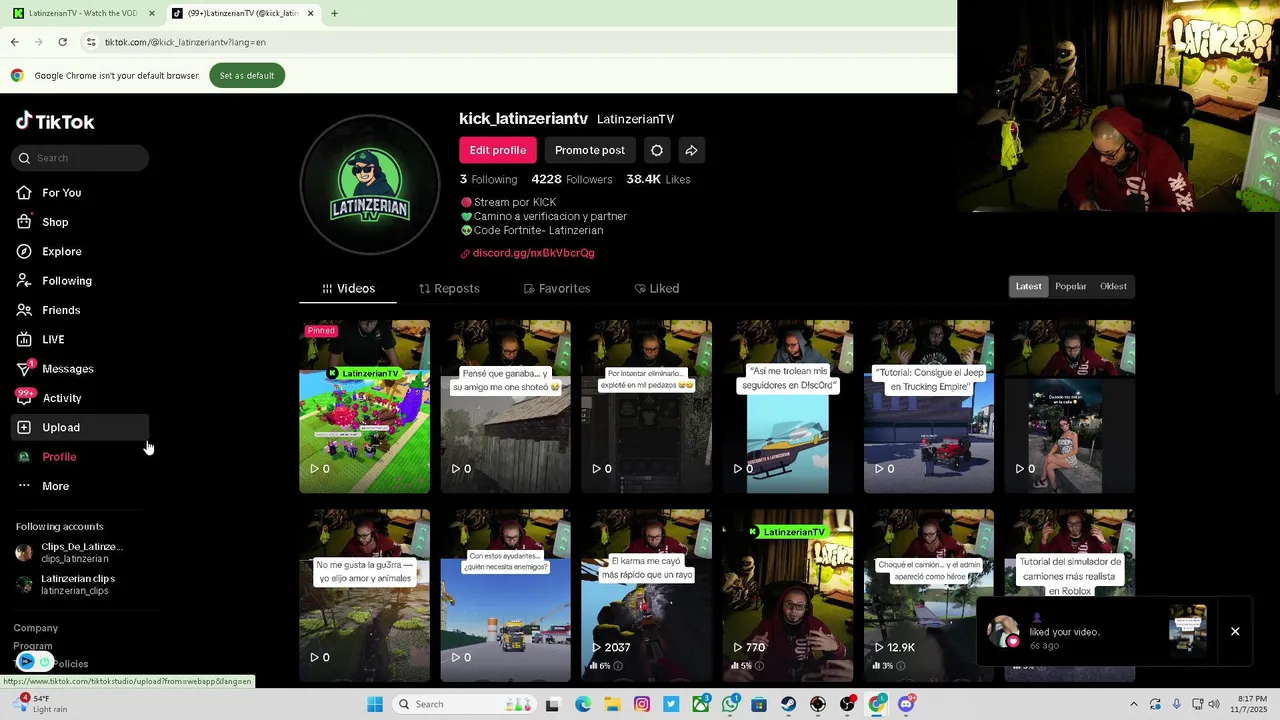Image resolution: width=1280 pixels, height=720 pixels.
Task: Open the Pinned video thumbnail
Action: 364,406
